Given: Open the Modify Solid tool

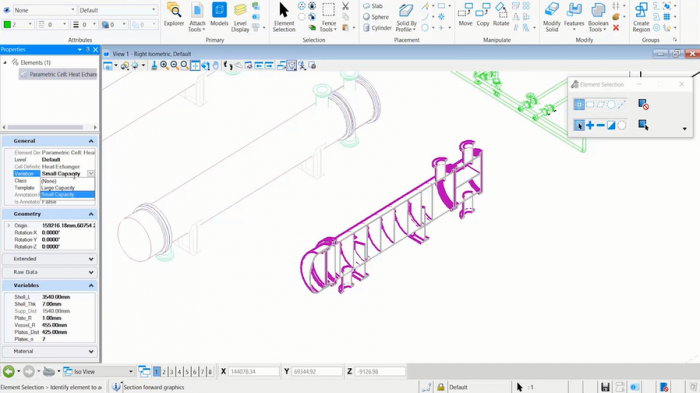Looking at the screenshot, I should [552, 17].
